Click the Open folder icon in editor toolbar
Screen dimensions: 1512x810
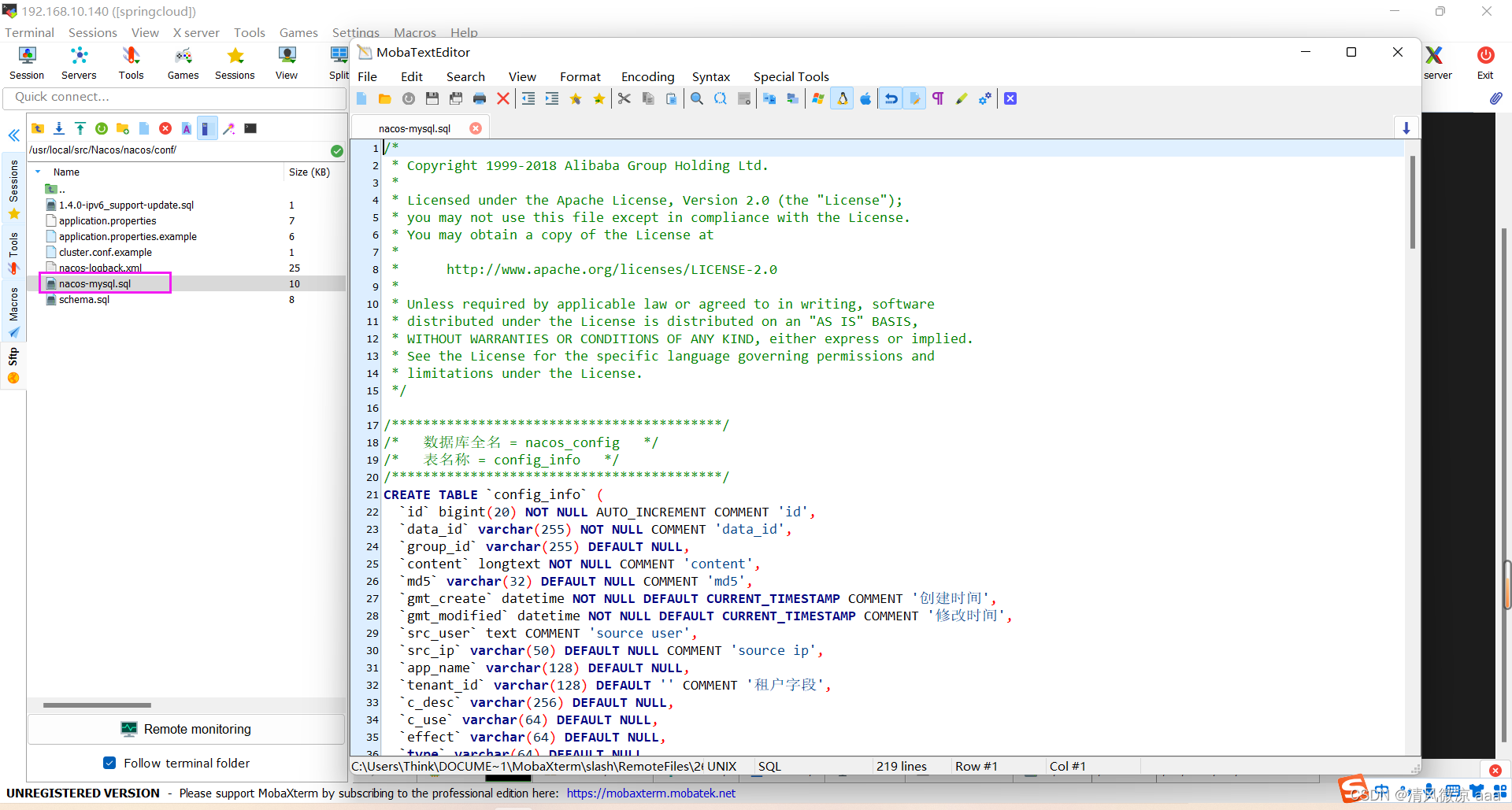(x=385, y=98)
